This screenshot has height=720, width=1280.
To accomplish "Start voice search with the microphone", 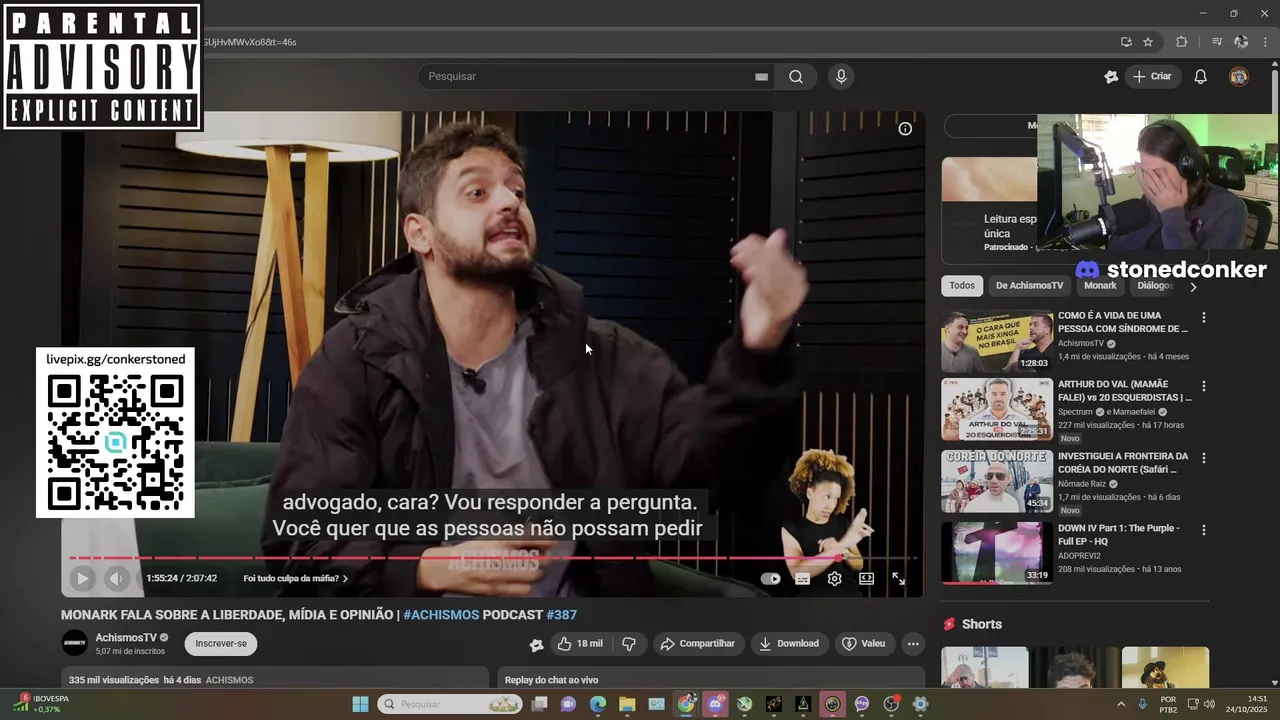I will (x=841, y=76).
